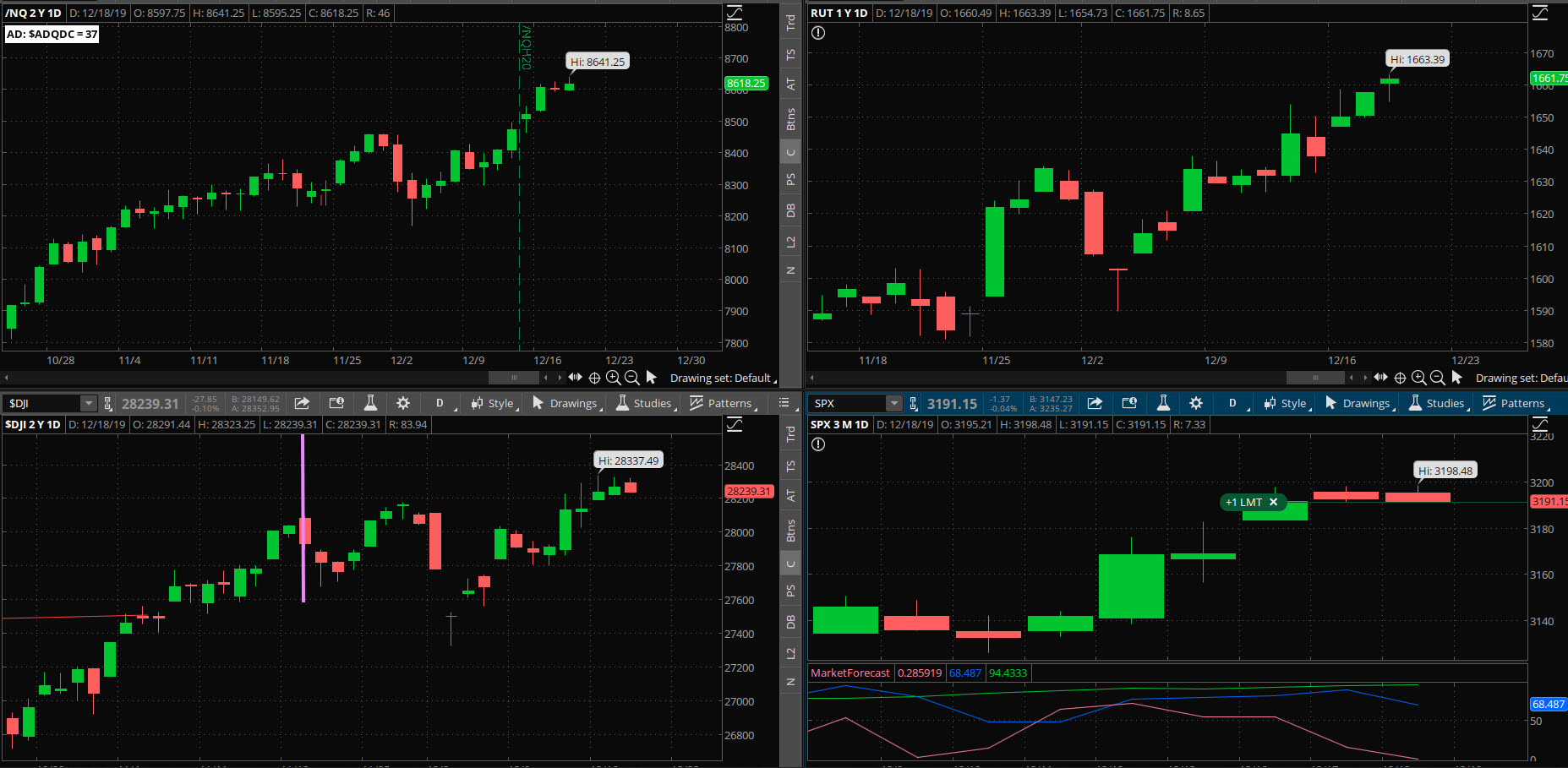Screen dimensions: 1568x768
Task: Zoom in on the RUT chart
Action: (x=1419, y=378)
